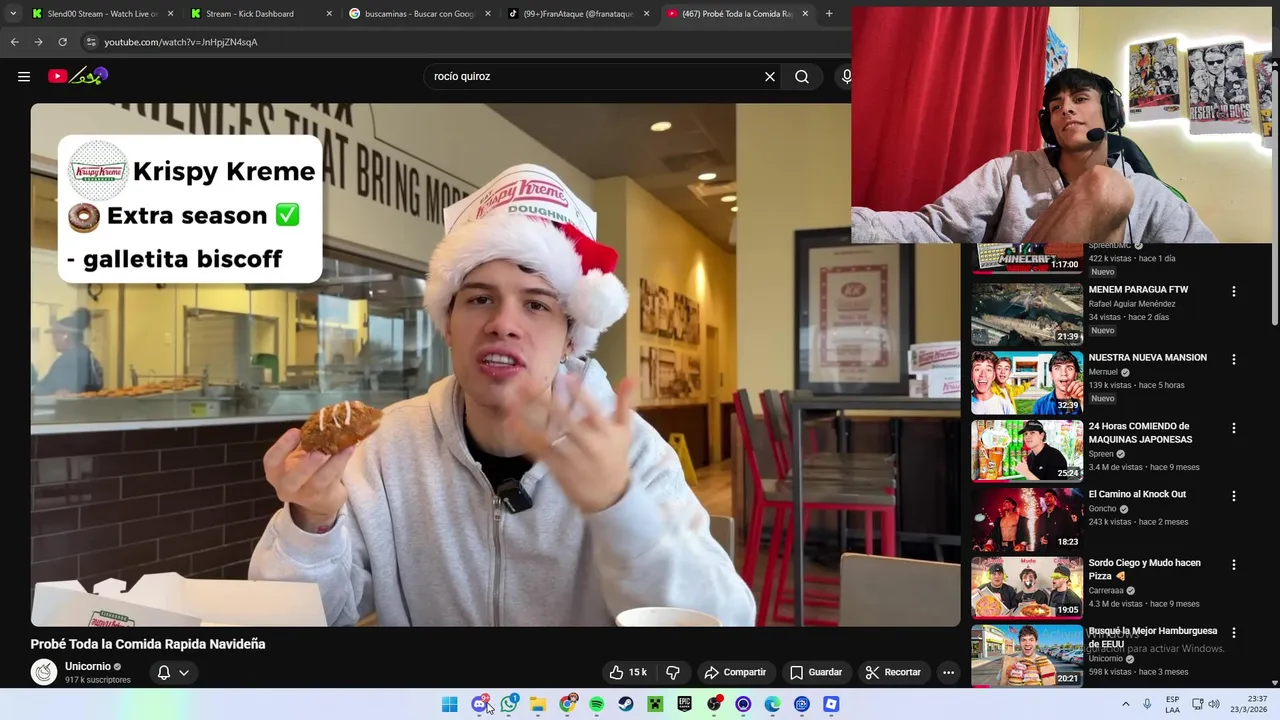This screenshot has width=1280, height=720.
Task: Start voice search with microphone icon
Action: pos(846,76)
